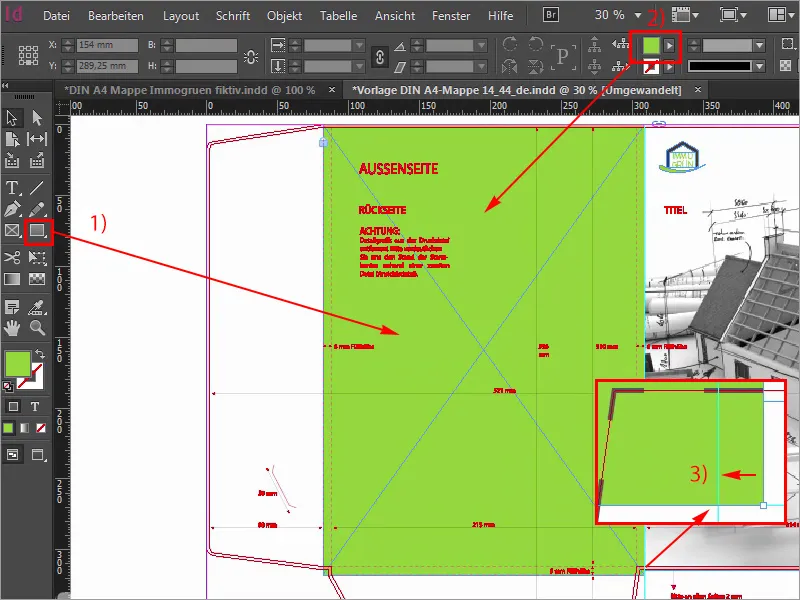
Task: Click the X position field 154 mm
Action: click(x=107, y=45)
